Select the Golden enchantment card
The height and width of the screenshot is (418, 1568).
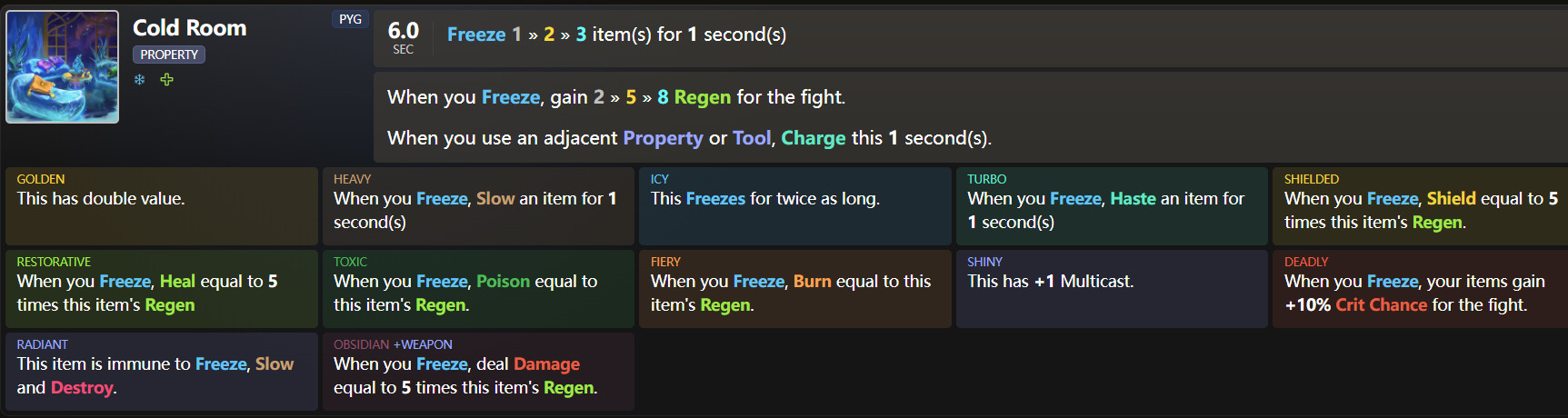coord(162,205)
